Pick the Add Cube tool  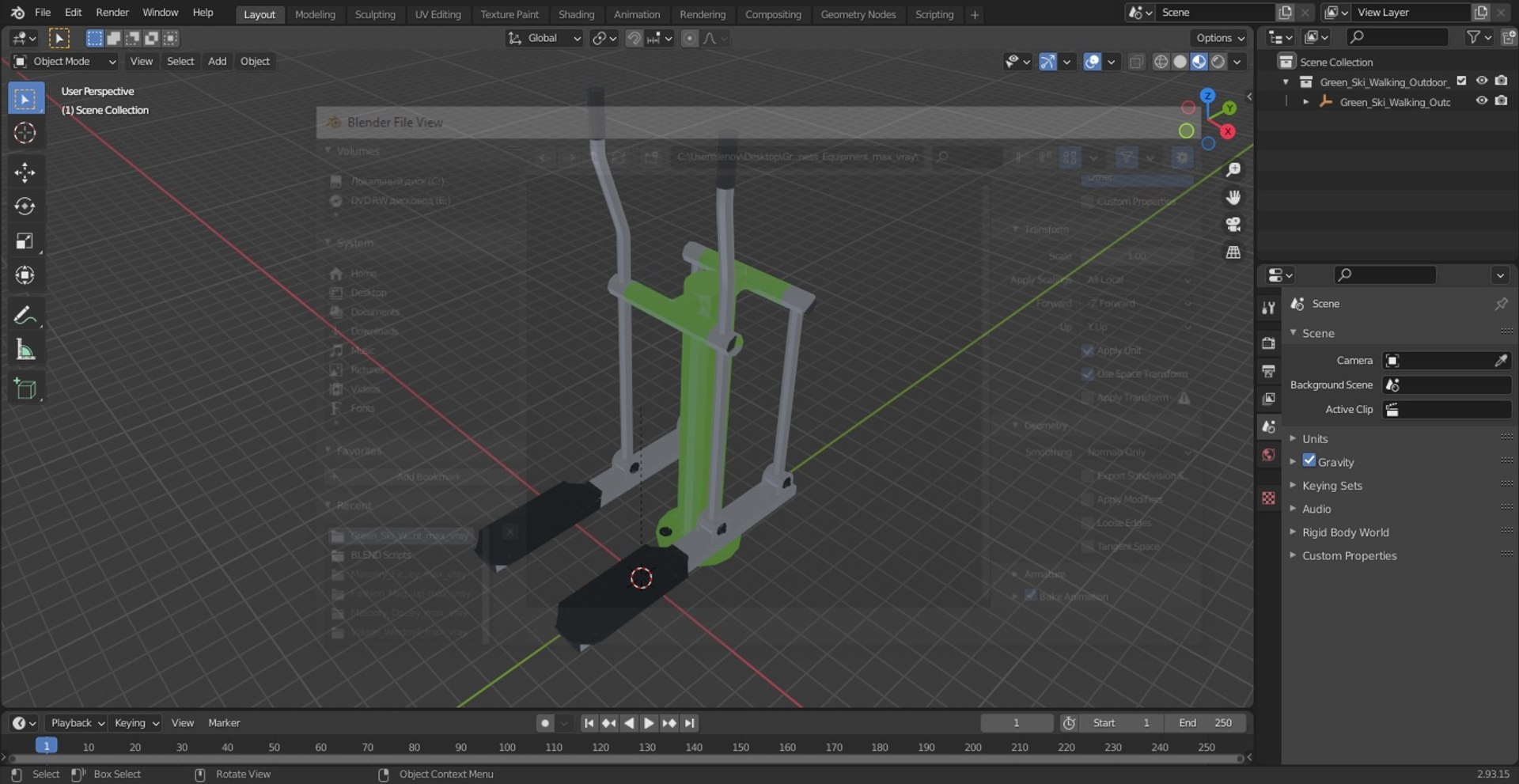point(25,389)
